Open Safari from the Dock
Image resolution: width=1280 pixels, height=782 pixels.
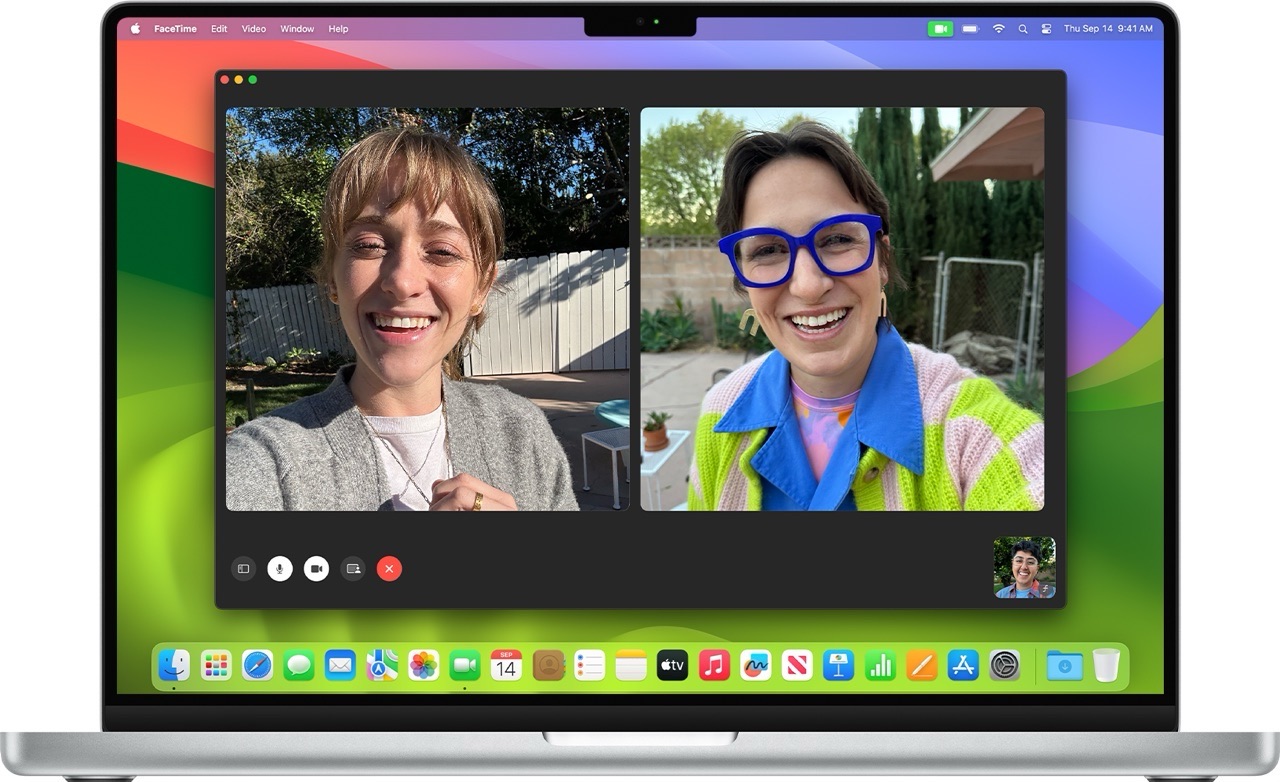pyautogui.click(x=257, y=665)
